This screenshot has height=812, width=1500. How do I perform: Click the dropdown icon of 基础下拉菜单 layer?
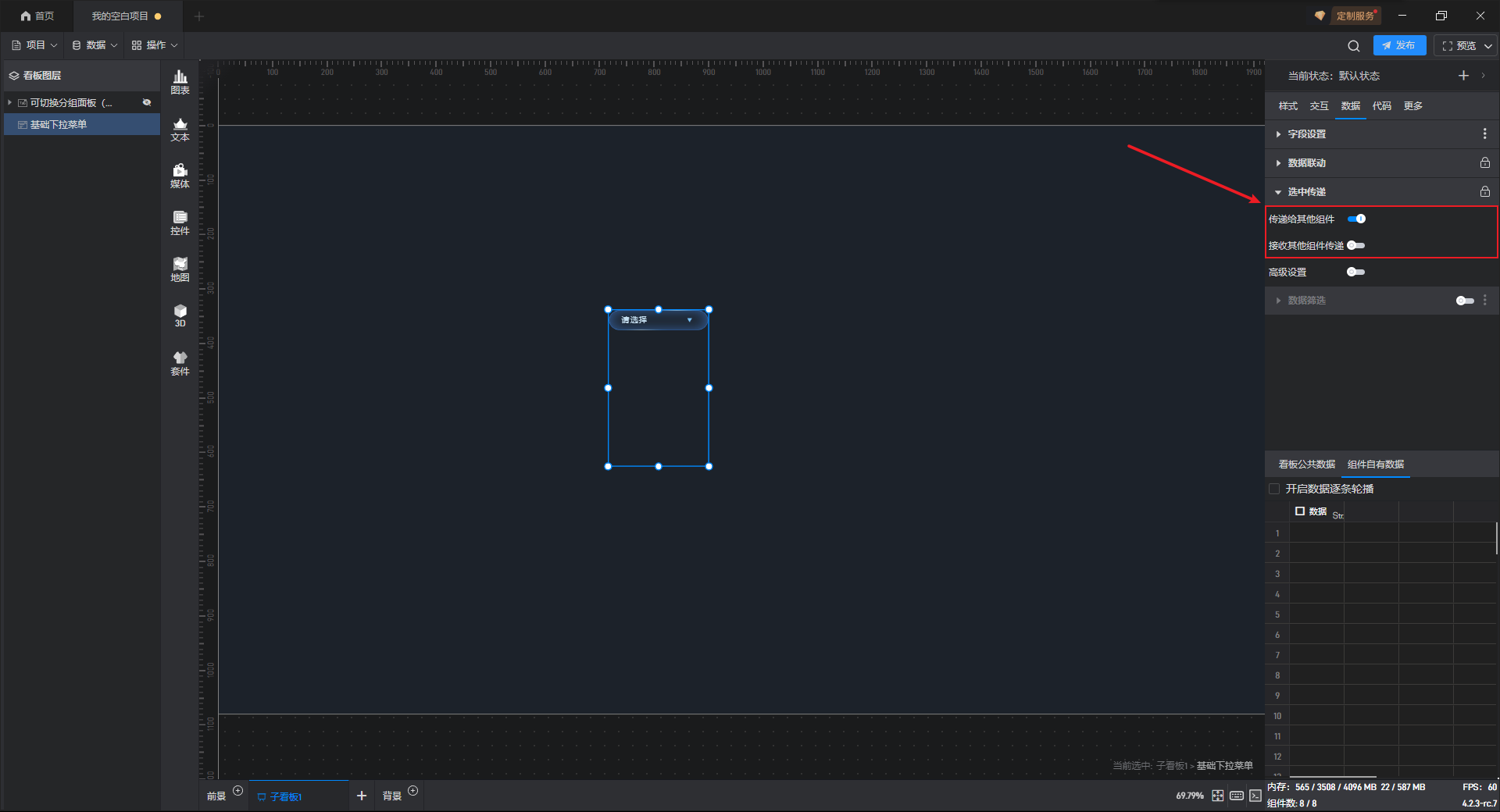[x=23, y=125]
